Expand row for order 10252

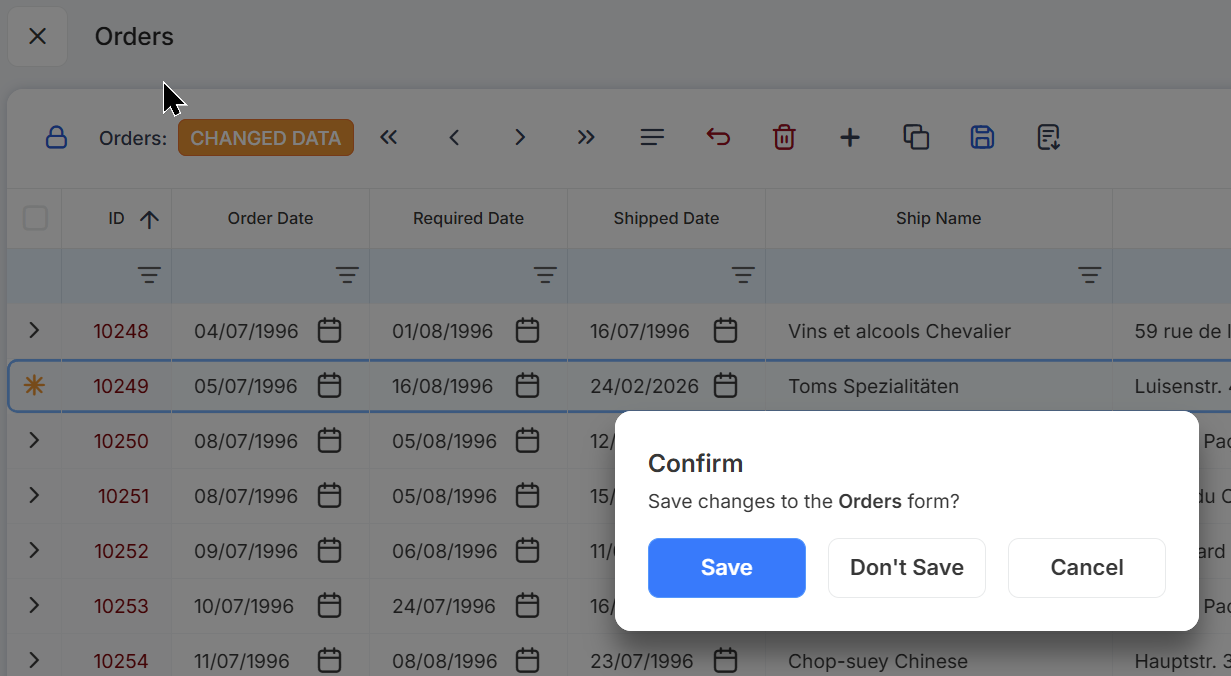click(x=34, y=550)
